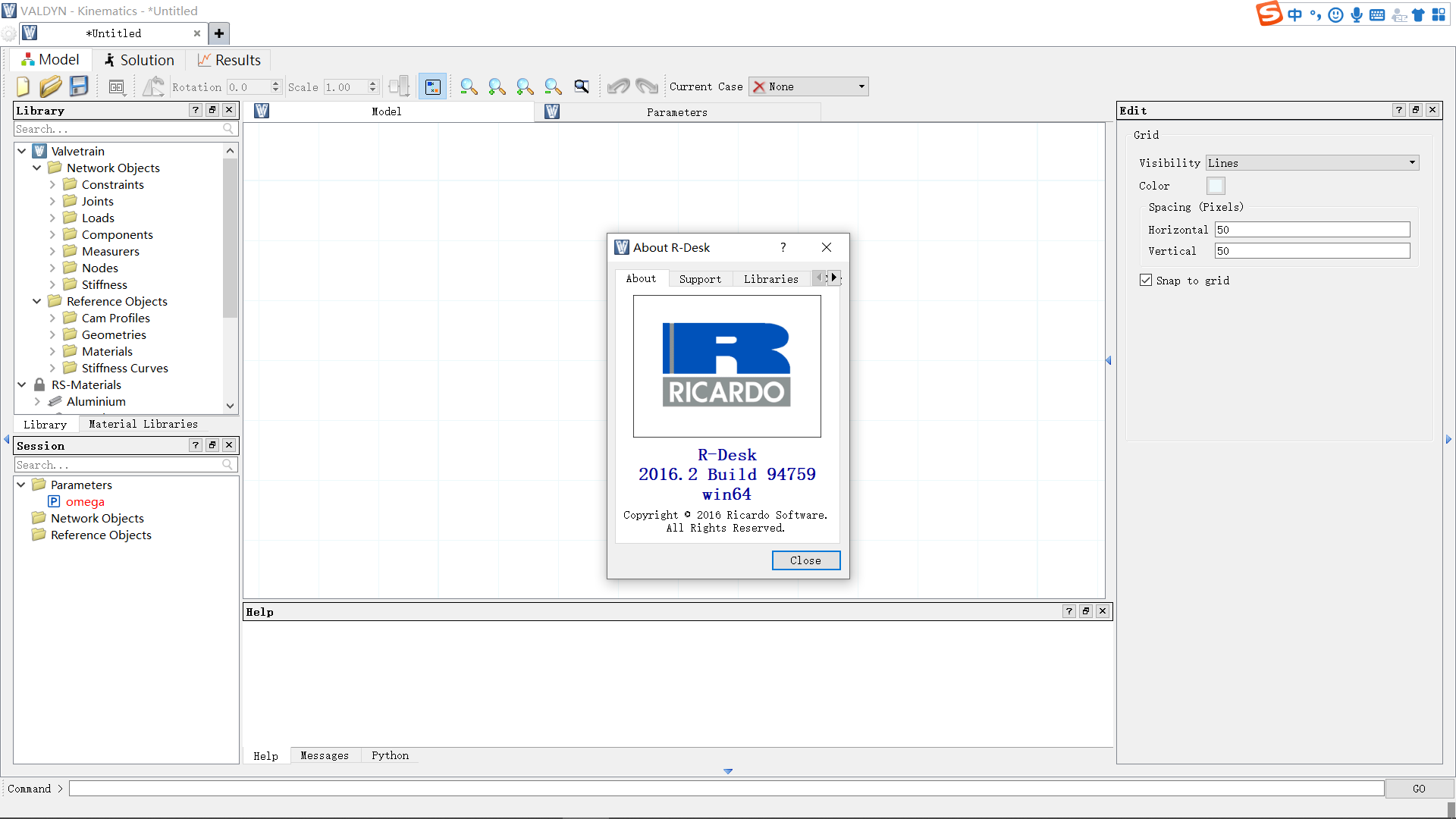Expand the Cam Profiles folder
Screen dimensions: 1456x819
(52, 318)
